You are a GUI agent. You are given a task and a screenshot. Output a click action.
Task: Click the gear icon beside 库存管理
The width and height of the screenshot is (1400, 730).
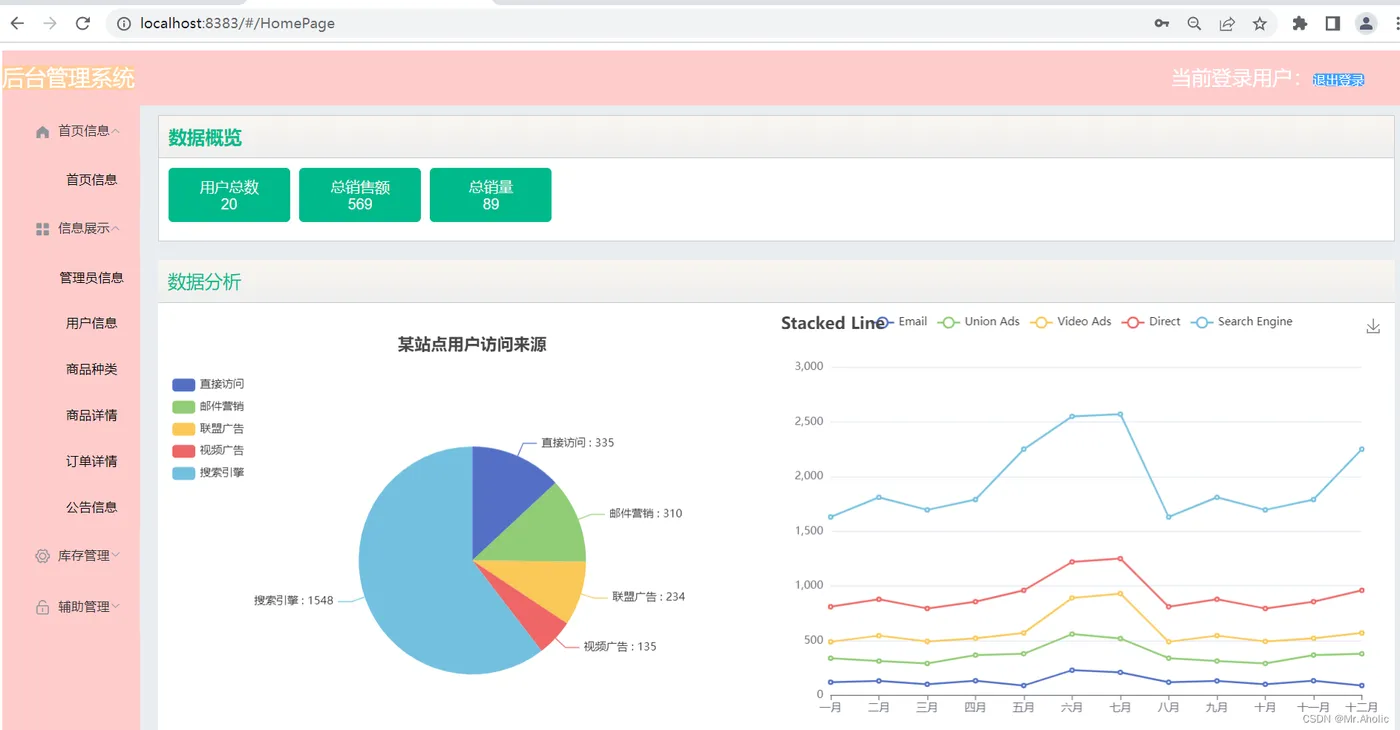(x=42, y=556)
